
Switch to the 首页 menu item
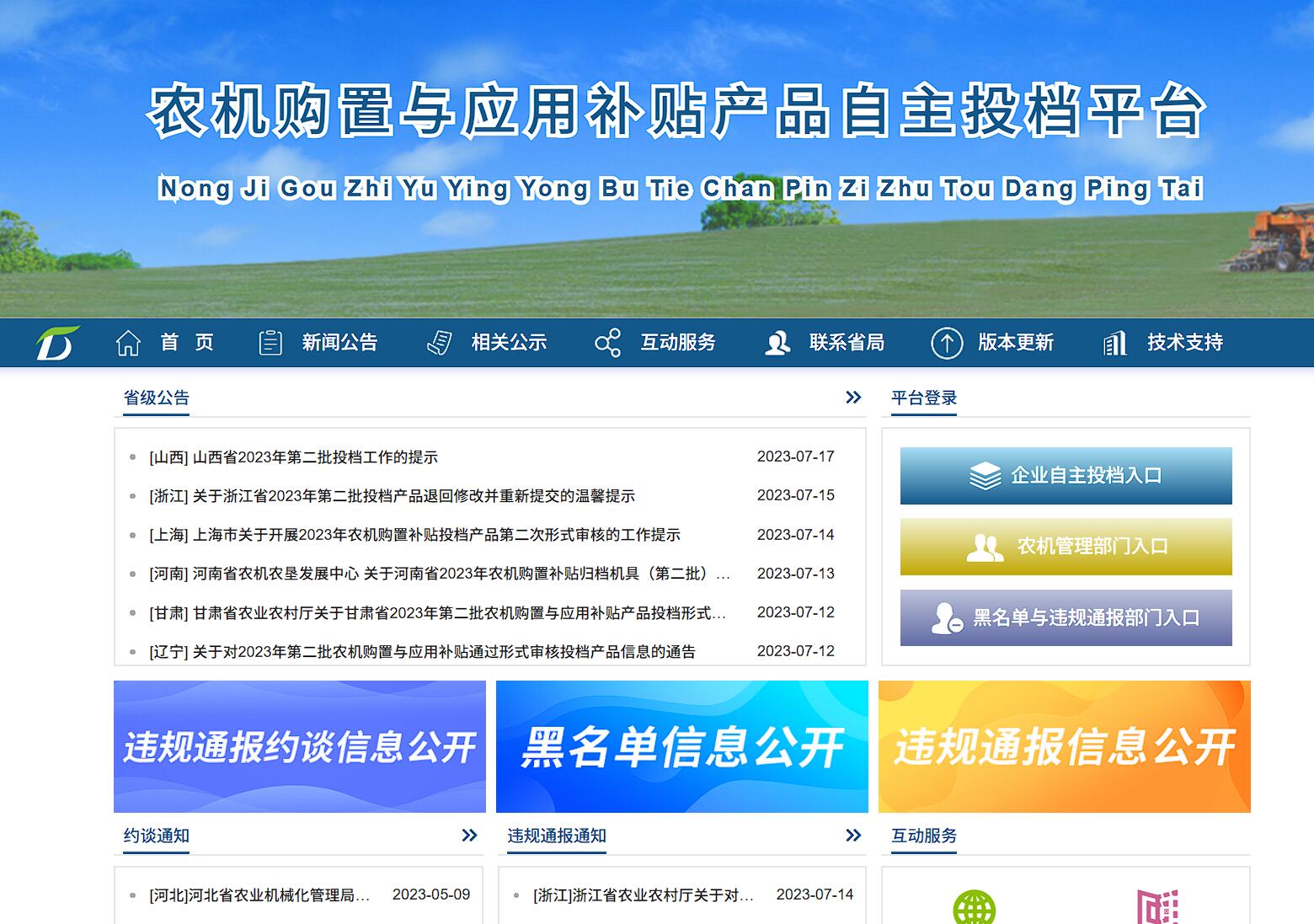point(187,342)
